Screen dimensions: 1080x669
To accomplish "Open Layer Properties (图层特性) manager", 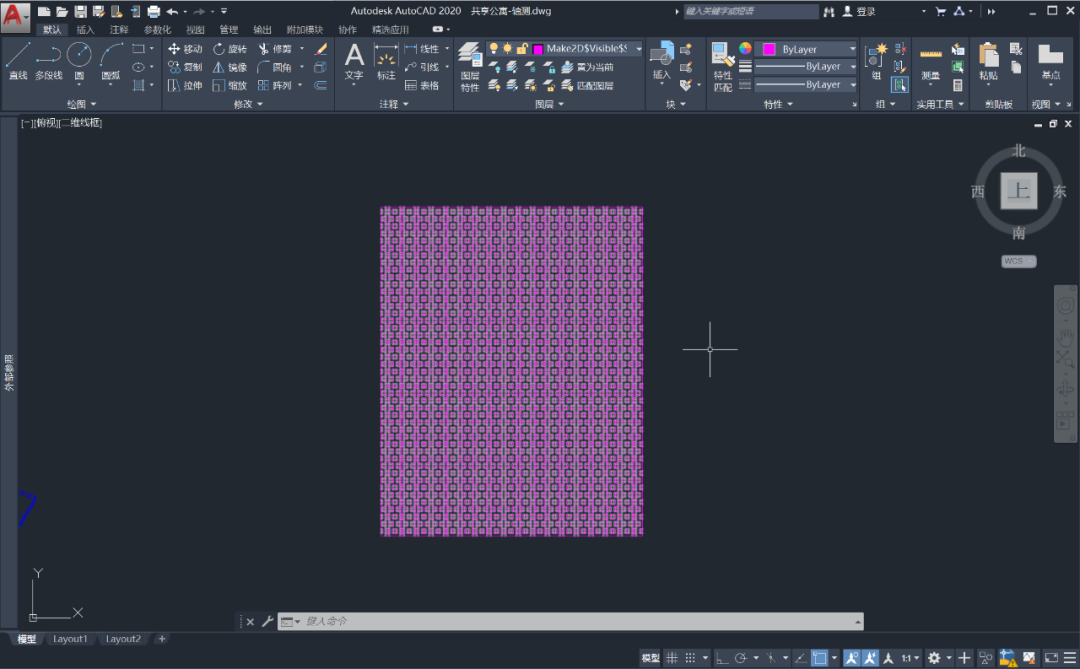I will pos(470,67).
